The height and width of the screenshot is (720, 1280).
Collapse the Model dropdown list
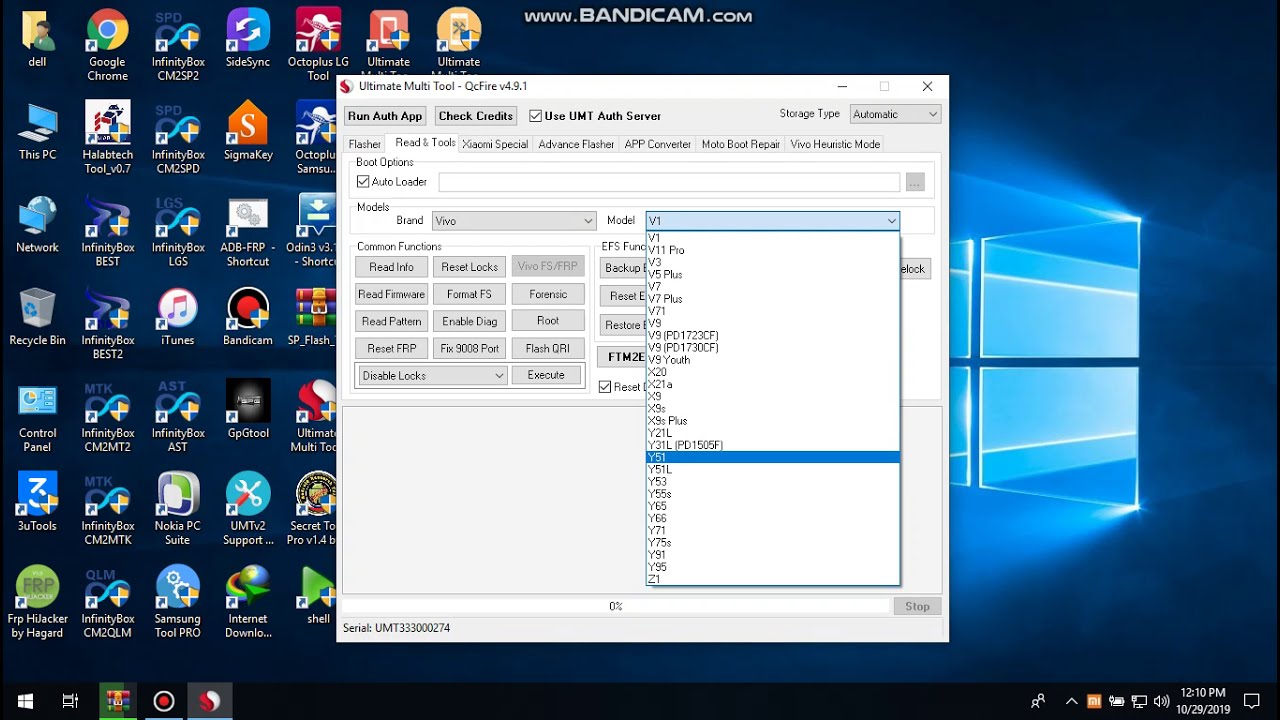[891, 221]
